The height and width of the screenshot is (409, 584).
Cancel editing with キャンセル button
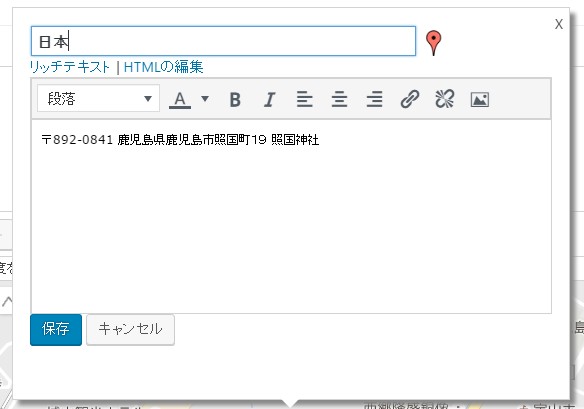(130, 330)
